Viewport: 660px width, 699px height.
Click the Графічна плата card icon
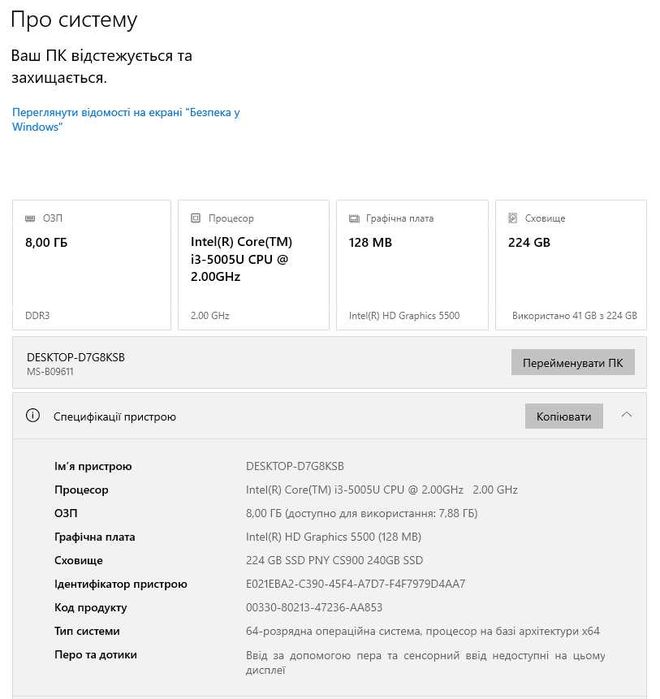pyautogui.click(x=354, y=218)
